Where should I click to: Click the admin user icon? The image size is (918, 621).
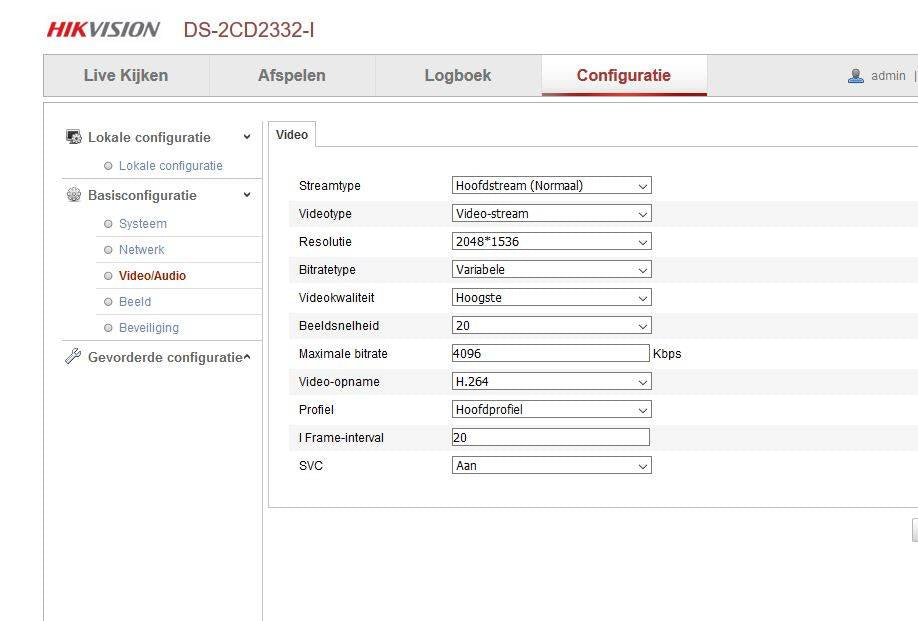coord(856,76)
